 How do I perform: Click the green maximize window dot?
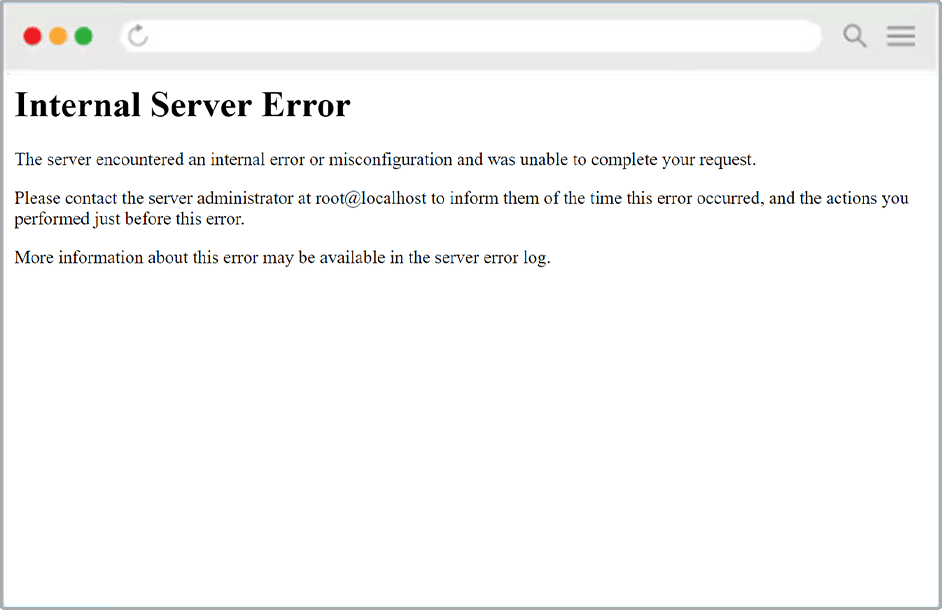[84, 36]
